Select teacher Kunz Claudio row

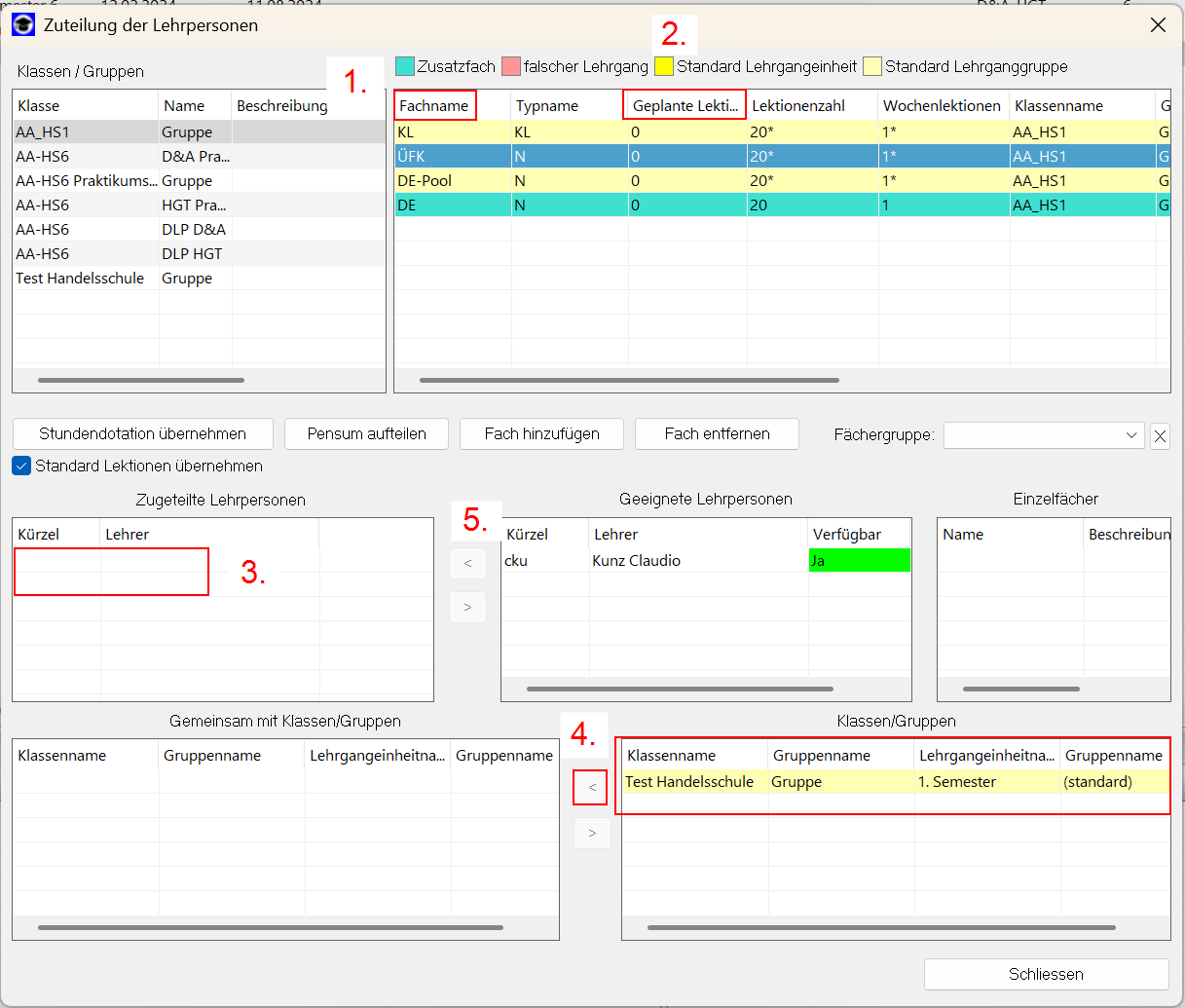pos(636,561)
